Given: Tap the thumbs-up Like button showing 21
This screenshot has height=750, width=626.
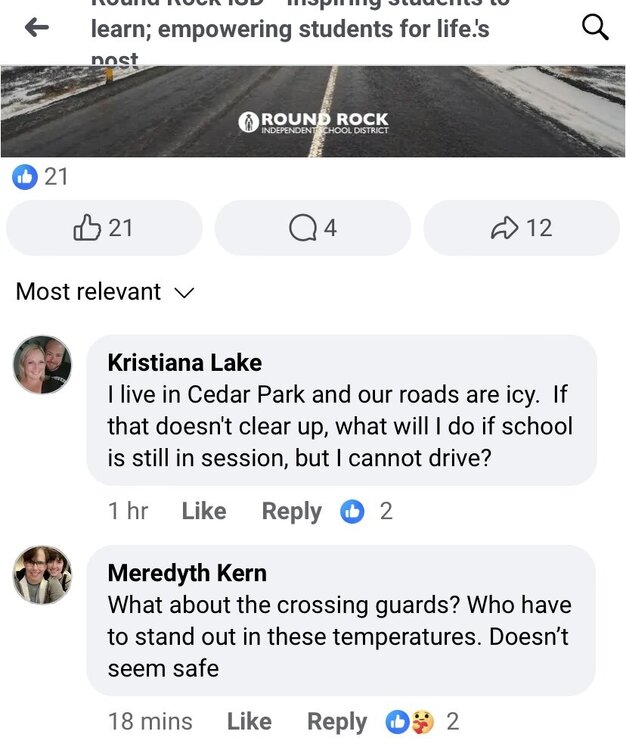Looking at the screenshot, I should [x=104, y=228].
